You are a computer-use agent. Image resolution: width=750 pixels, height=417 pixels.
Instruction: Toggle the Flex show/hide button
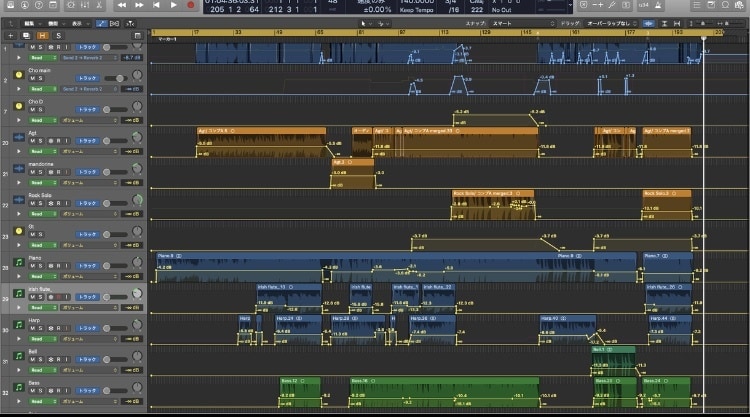click(x=114, y=23)
